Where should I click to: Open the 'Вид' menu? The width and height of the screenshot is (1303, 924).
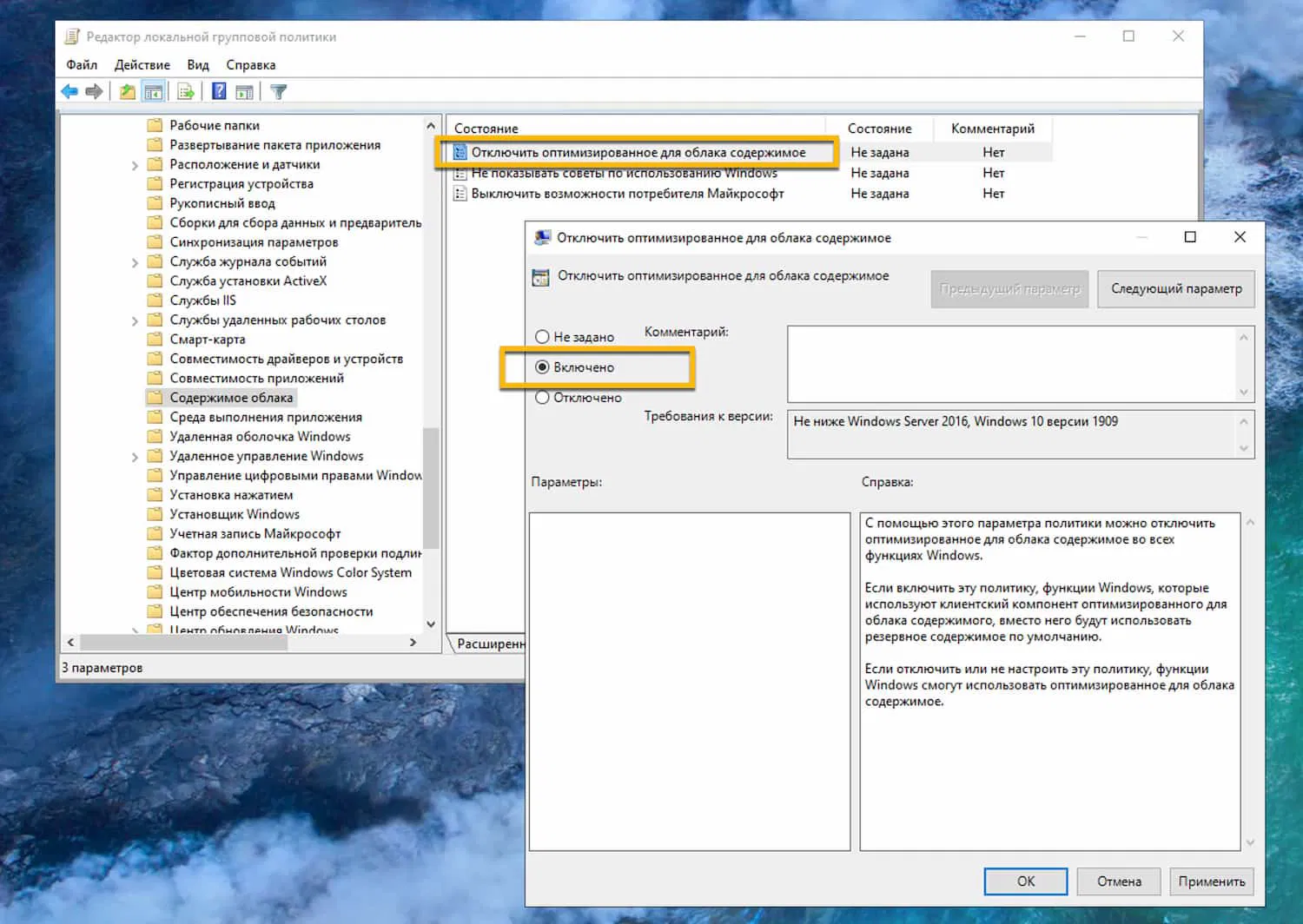pyautogui.click(x=198, y=65)
